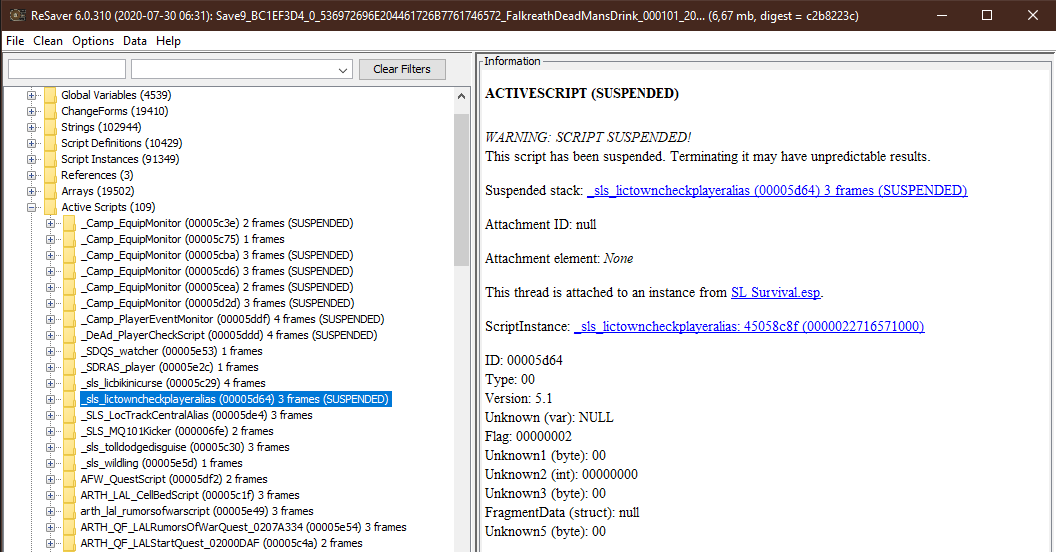This screenshot has width=1056, height=552.
Task: Expand _Camp_EquipMonitor (00005c3e) script node
Action: coord(51,223)
